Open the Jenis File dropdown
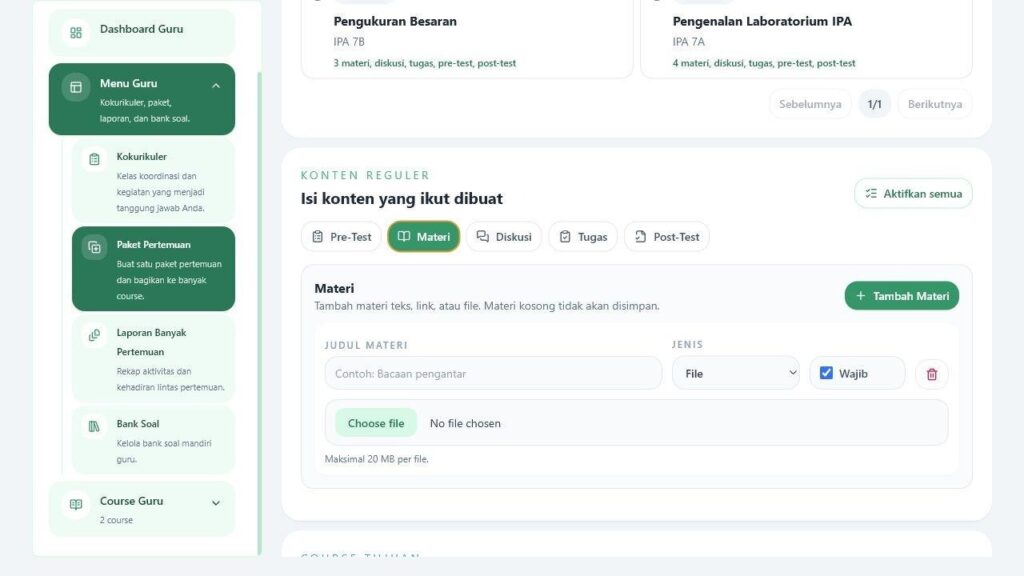The width and height of the screenshot is (1024, 576). [x=735, y=374]
